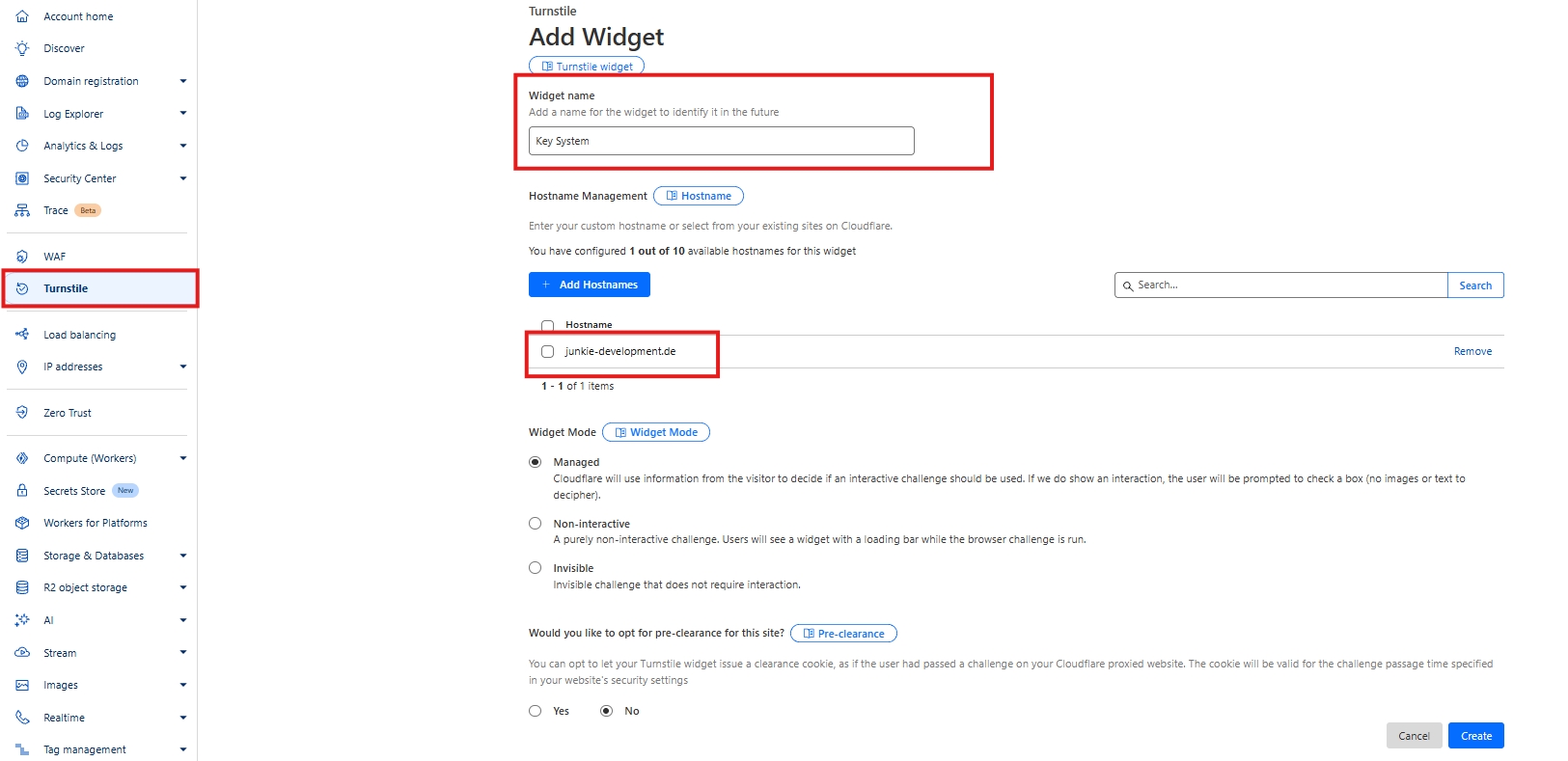Expand Storage & Databases section

[183, 556]
